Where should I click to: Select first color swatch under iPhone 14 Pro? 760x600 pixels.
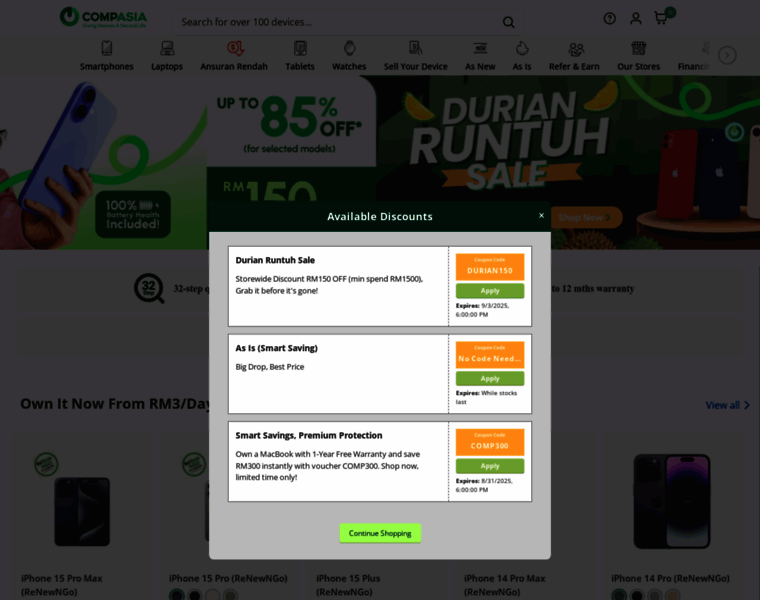(619, 595)
